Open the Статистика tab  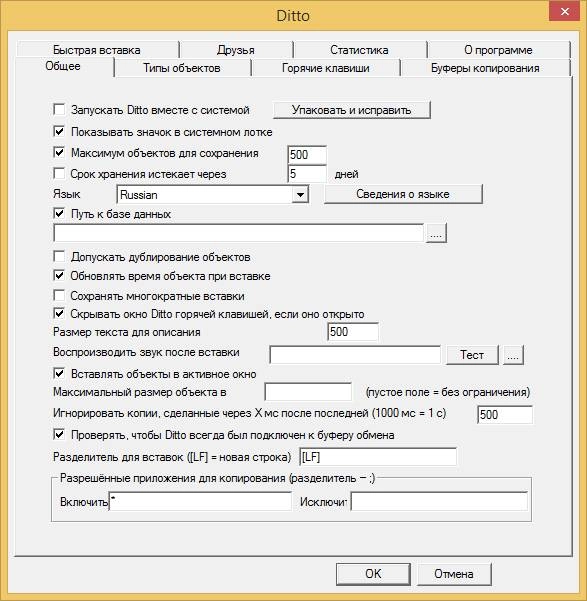click(x=360, y=50)
